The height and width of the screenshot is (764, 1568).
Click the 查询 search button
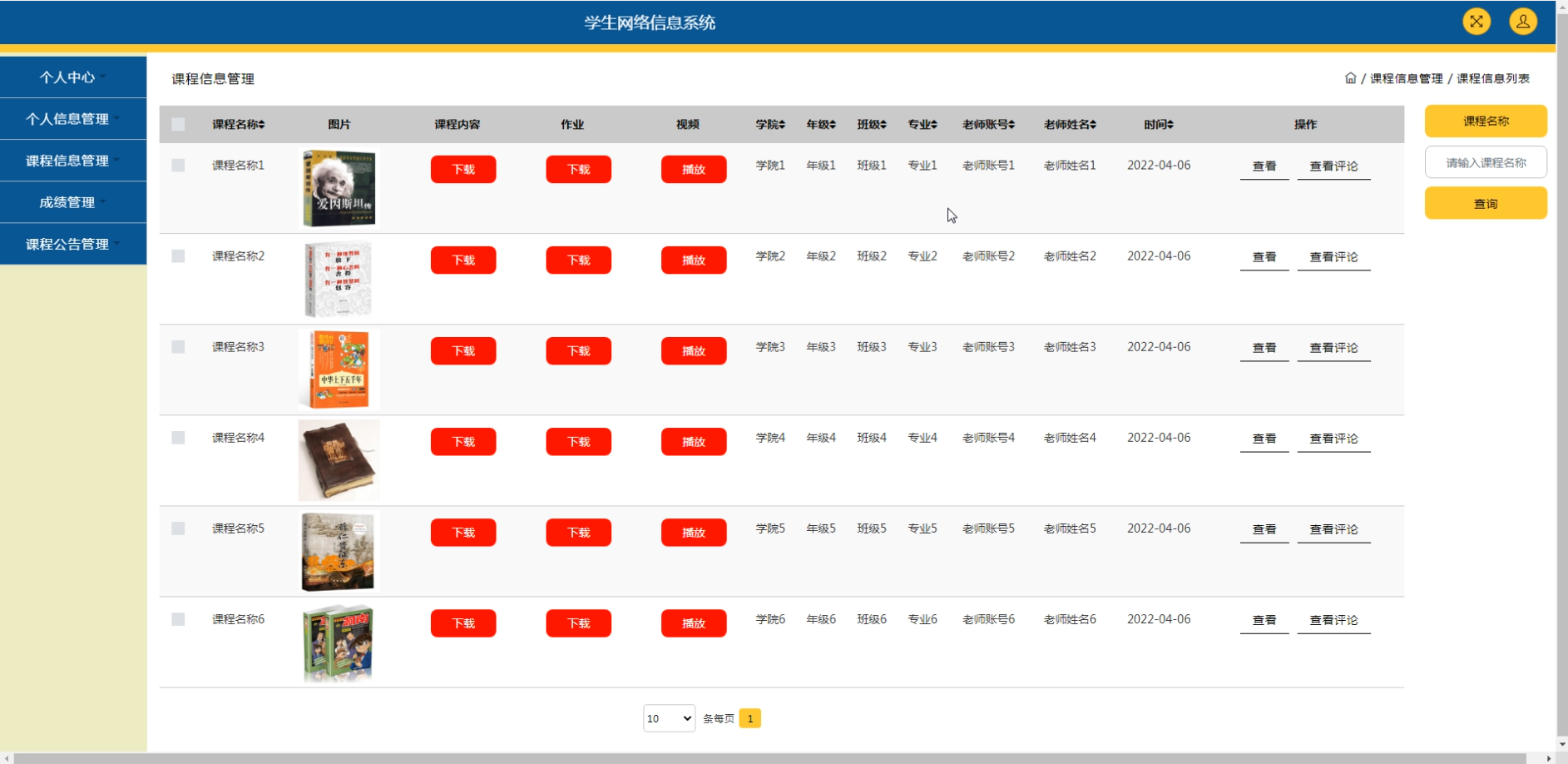point(1486,203)
